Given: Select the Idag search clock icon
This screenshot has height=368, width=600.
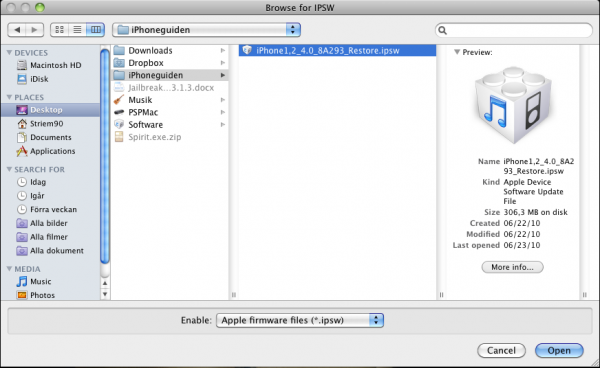Looking at the screenshot, I should 22,182.
